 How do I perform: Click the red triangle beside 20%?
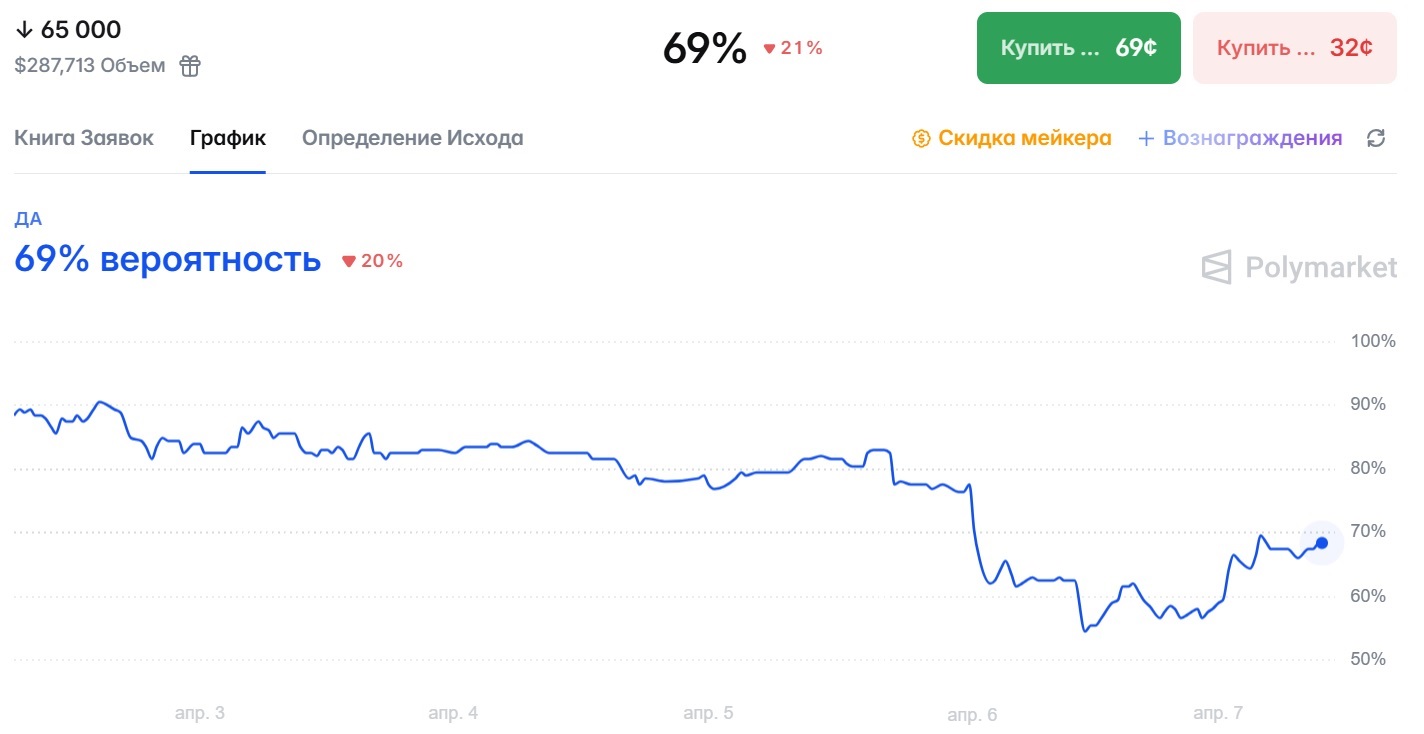click(x=349, y=261)
